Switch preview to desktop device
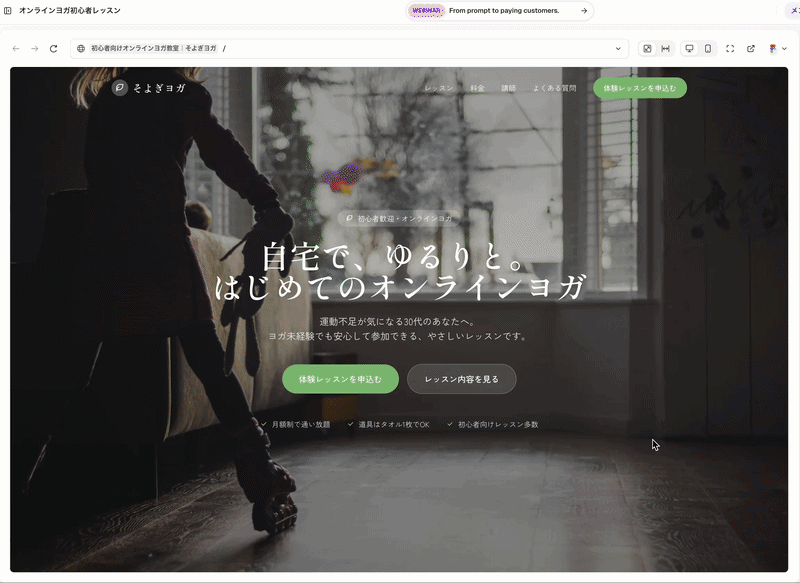800x583 pixels. [689, 48]
